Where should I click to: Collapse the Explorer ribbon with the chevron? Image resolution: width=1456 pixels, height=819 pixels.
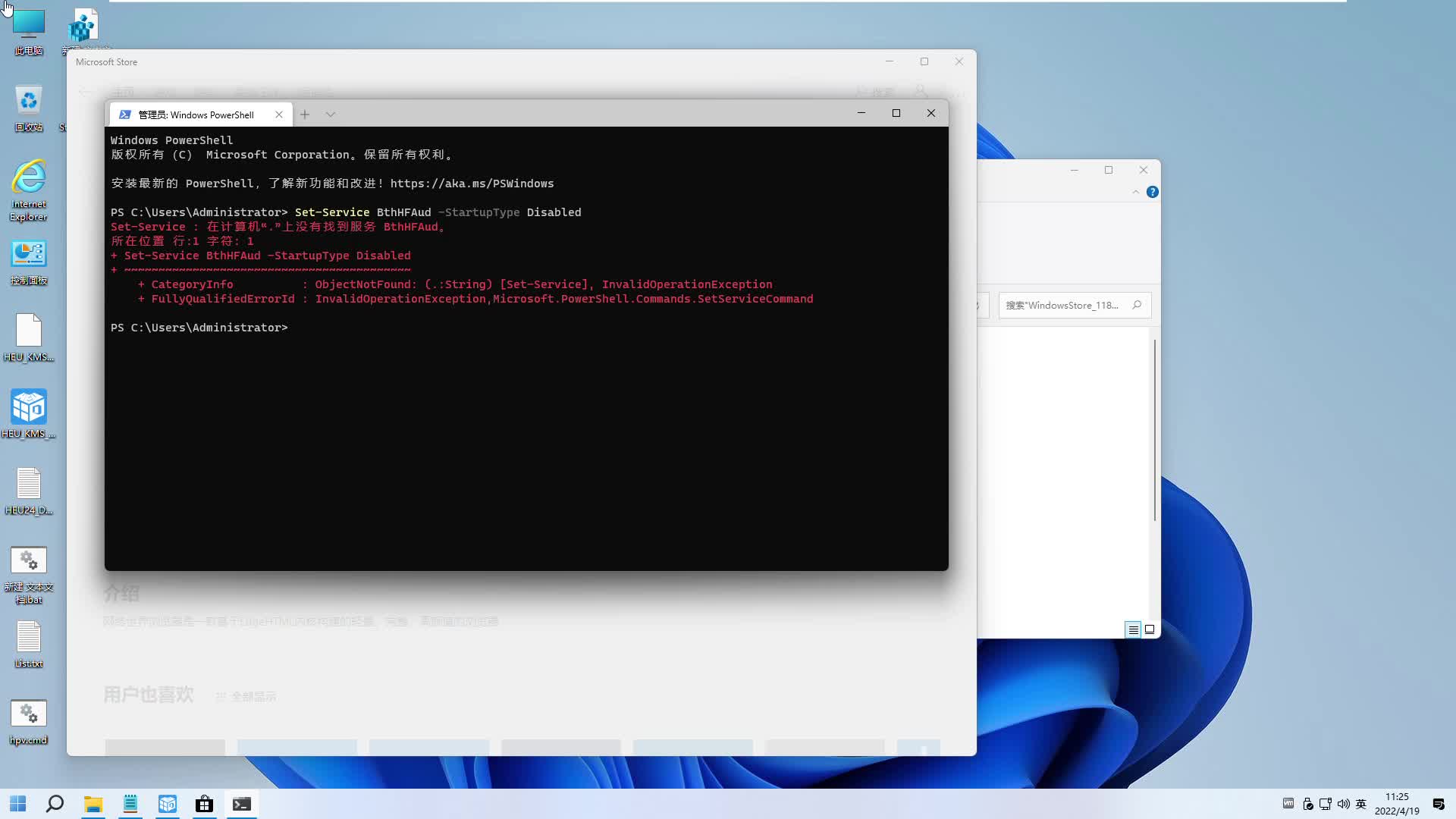(1135, 192)
